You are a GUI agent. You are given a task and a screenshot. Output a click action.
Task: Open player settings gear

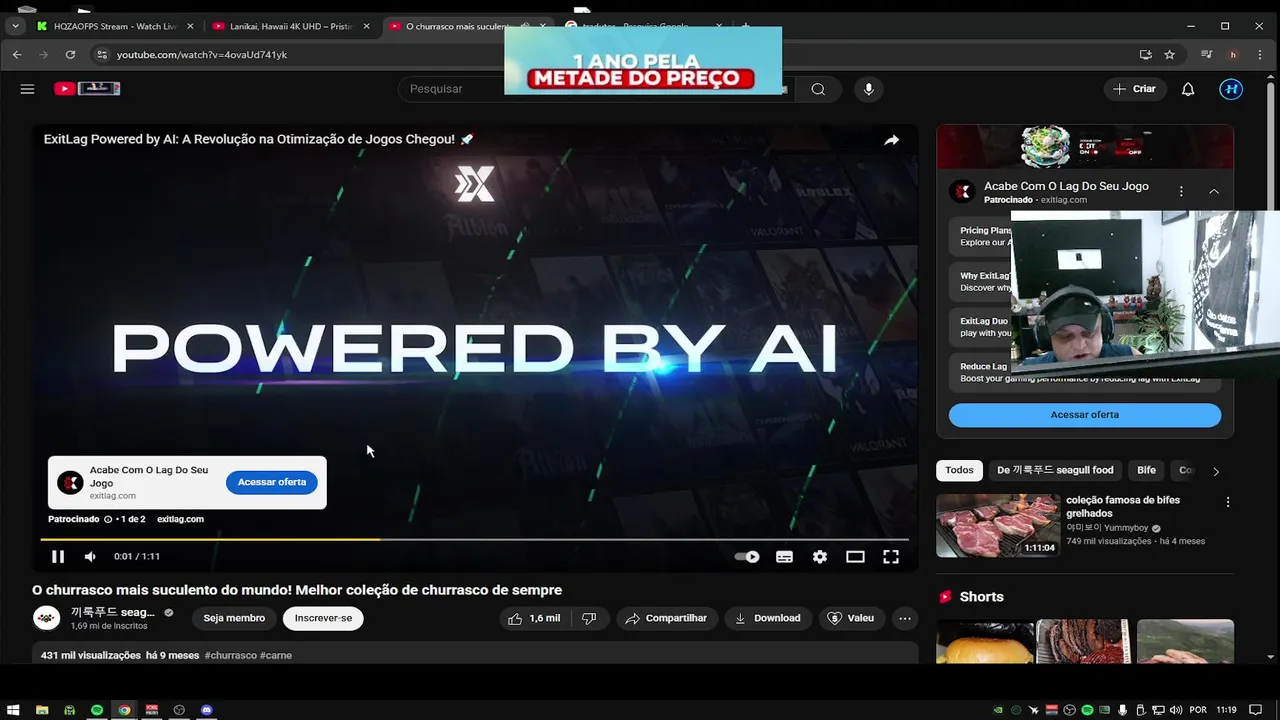point(820,557)
